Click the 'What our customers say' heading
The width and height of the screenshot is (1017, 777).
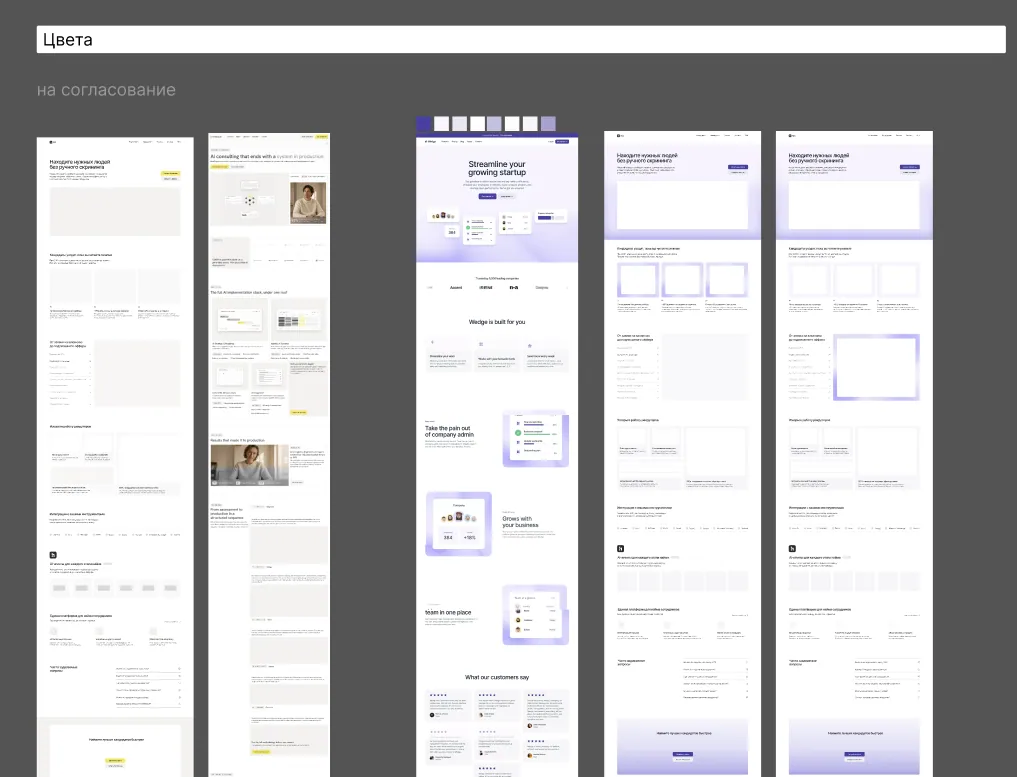pyautogui.click(x=497, y=677)
